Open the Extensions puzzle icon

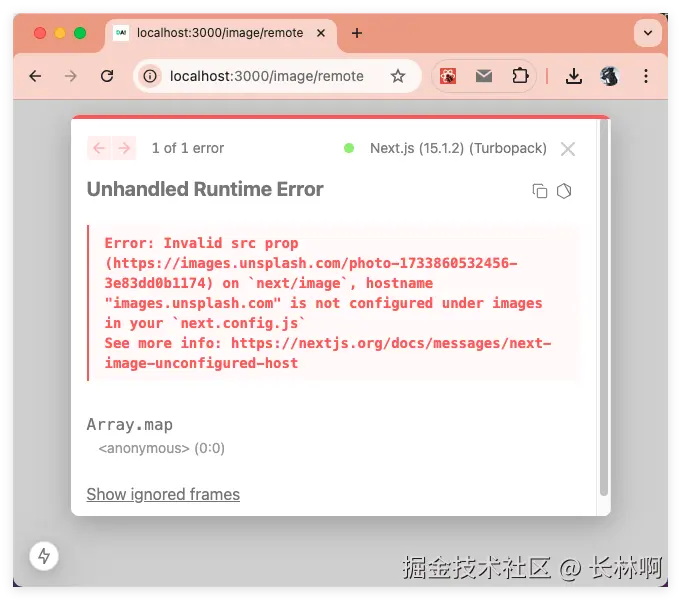[520, 76]
